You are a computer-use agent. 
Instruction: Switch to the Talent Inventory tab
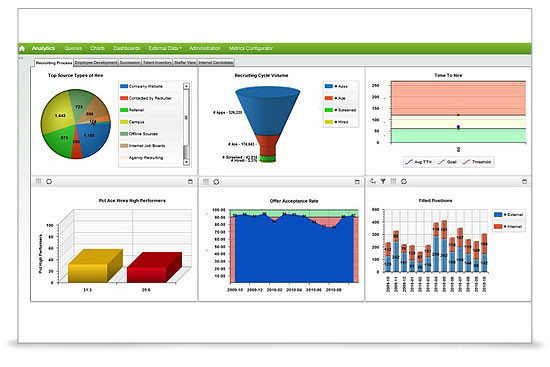(x=157, y=62)
